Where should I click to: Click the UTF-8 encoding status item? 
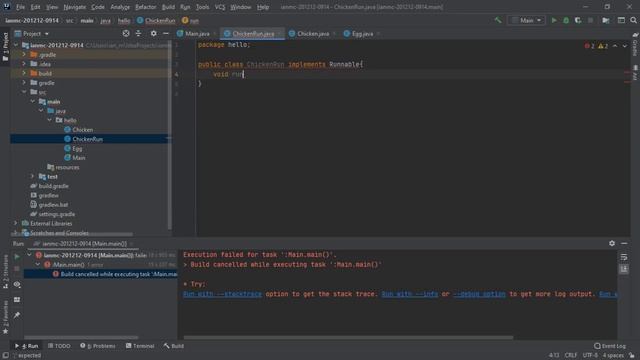click(x=590, y=355)
